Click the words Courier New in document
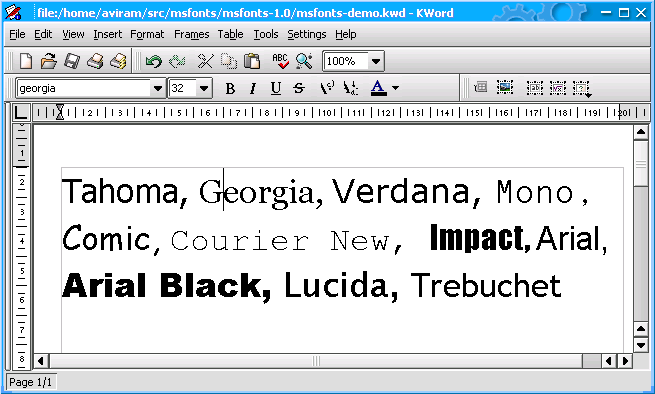The image size is (655, 394). point(280,241)
